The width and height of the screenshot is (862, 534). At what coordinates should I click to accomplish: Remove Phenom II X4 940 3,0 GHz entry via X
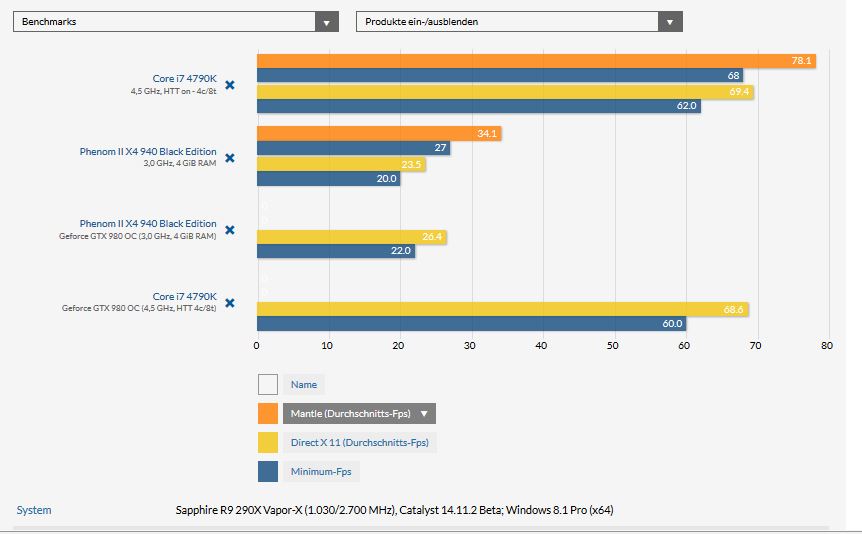coord(230,158)
